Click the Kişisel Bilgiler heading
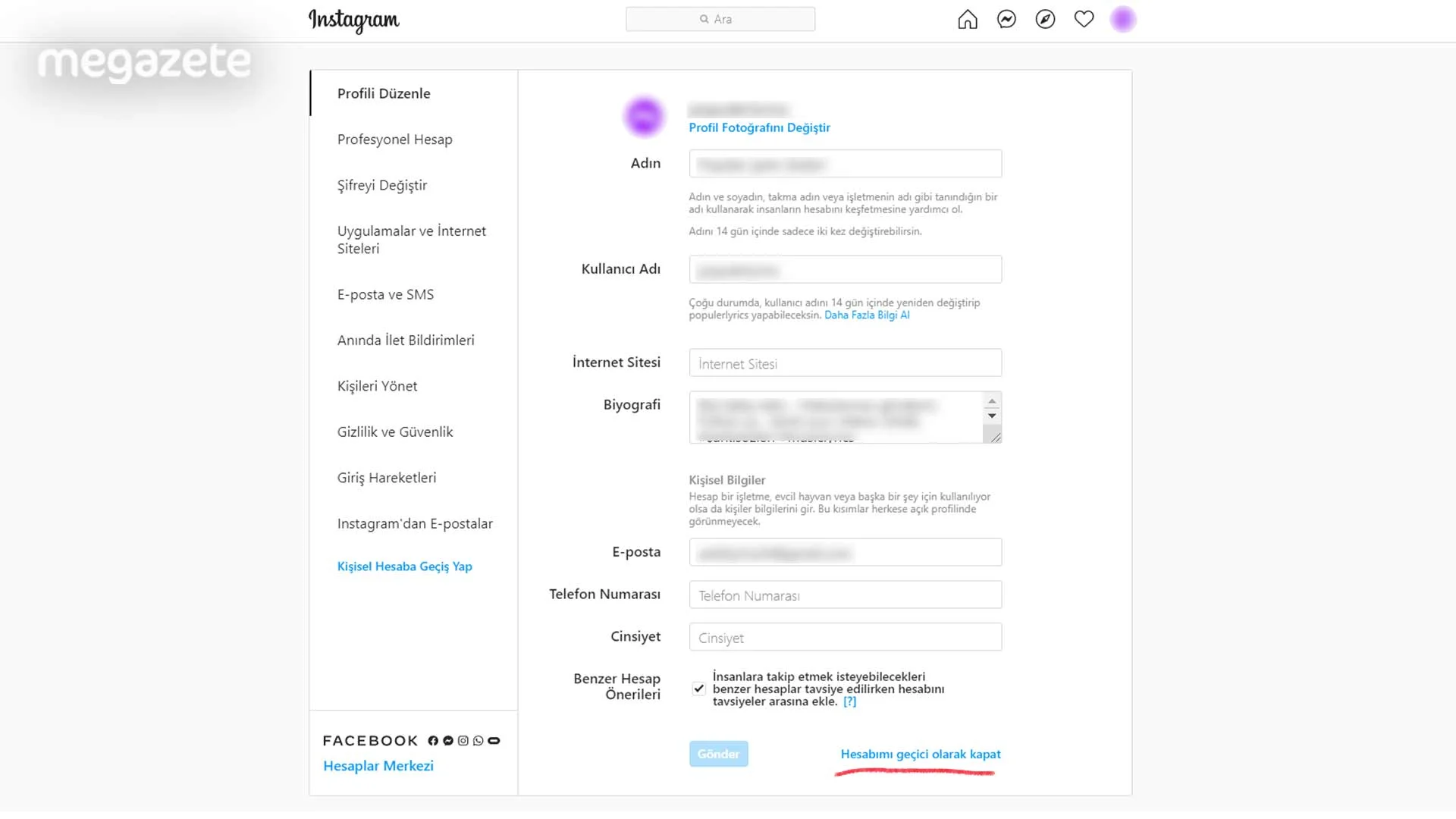This screenshot has width=1456, height=819. (x=726, y=480)
